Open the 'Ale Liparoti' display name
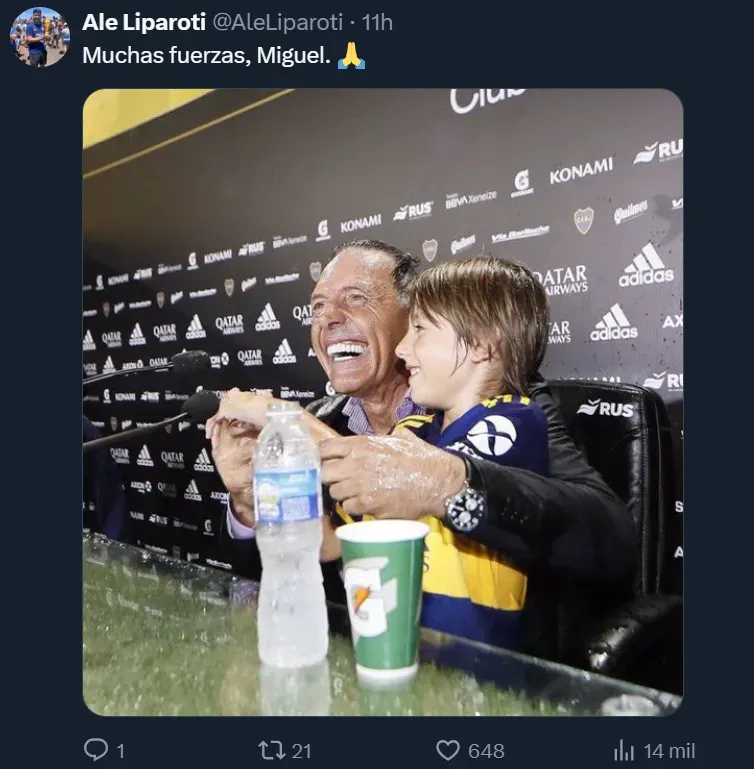The width and height of the screenshot is (754, 769). coord(144,22)
